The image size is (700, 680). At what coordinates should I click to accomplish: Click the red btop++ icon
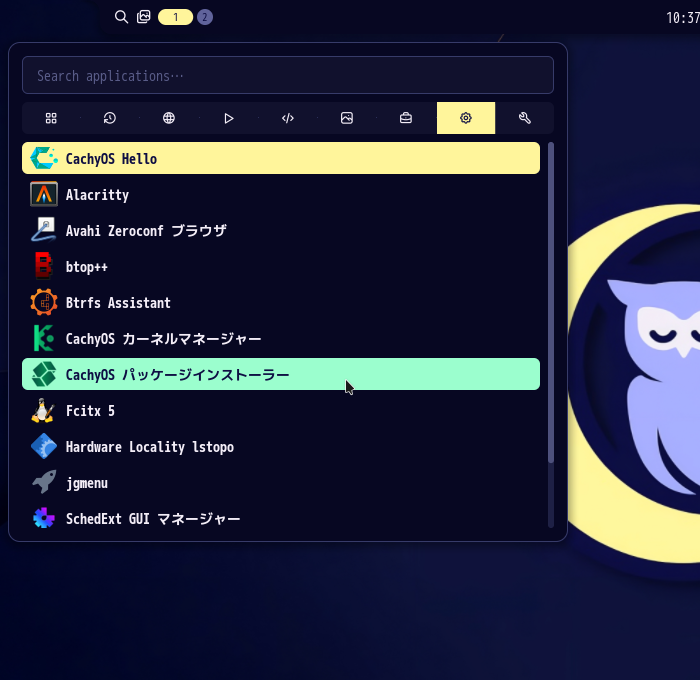pos(44,266)
